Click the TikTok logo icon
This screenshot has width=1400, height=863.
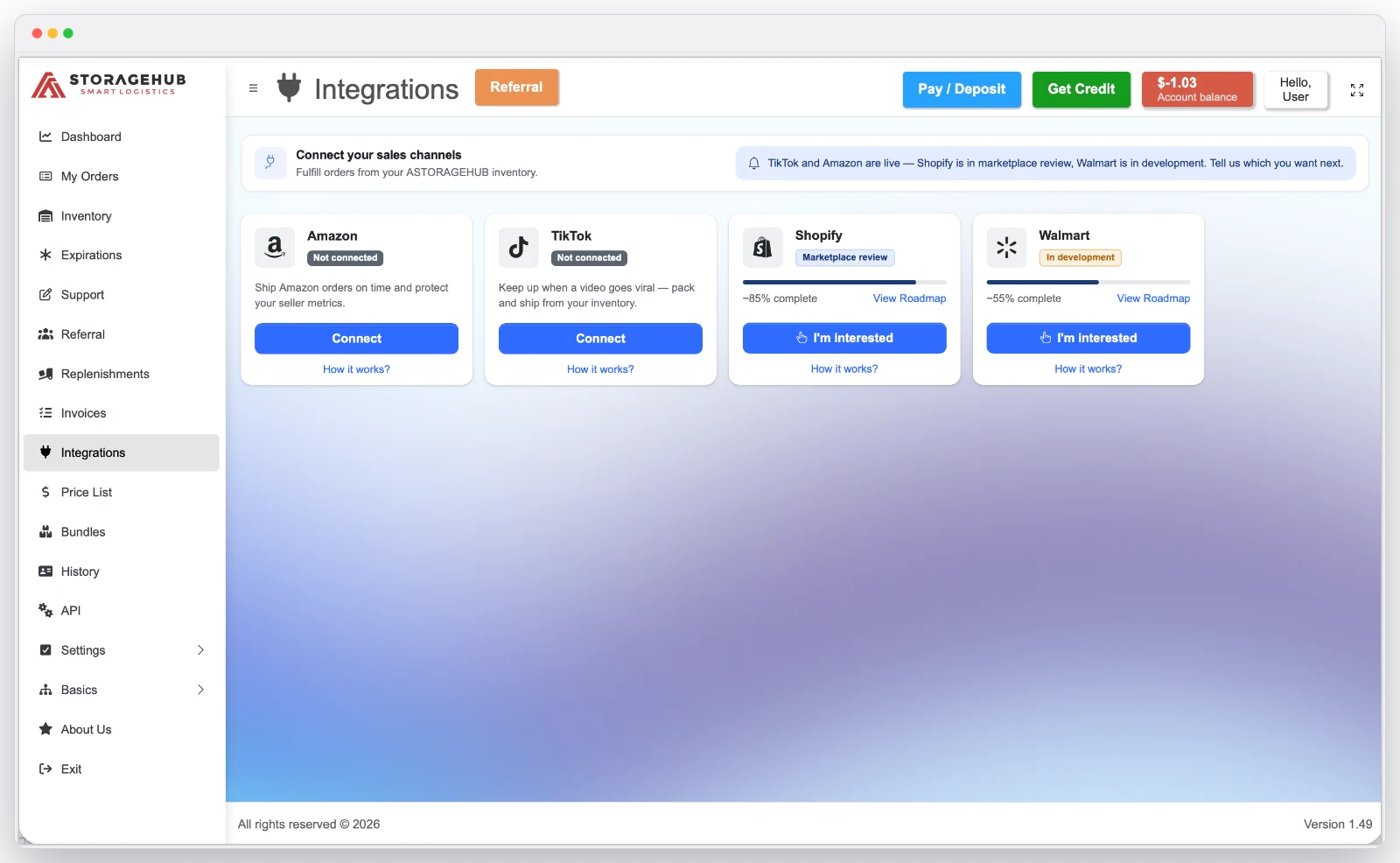pyautogui.click(x=519, y=248)
